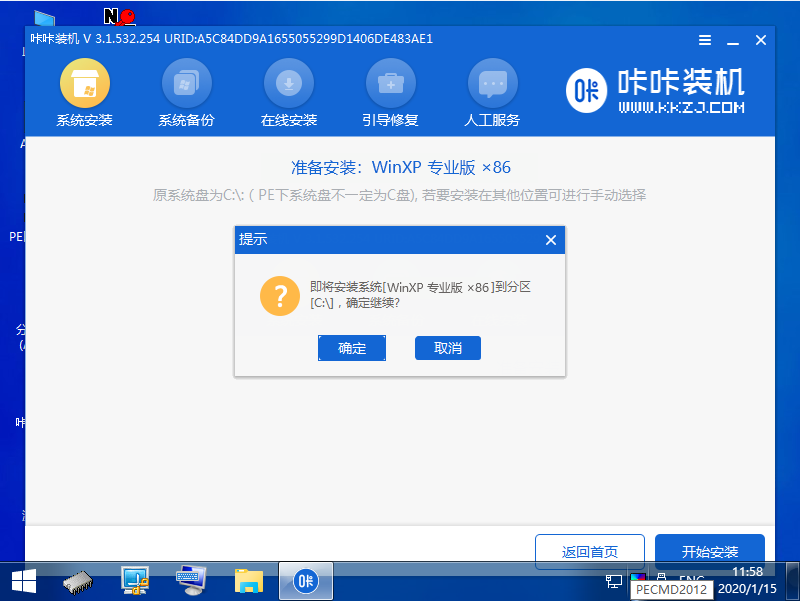This screenshot has height=601, width=800.
Task: Open 在线安装 (Online Install) feature
Action: 288,83
